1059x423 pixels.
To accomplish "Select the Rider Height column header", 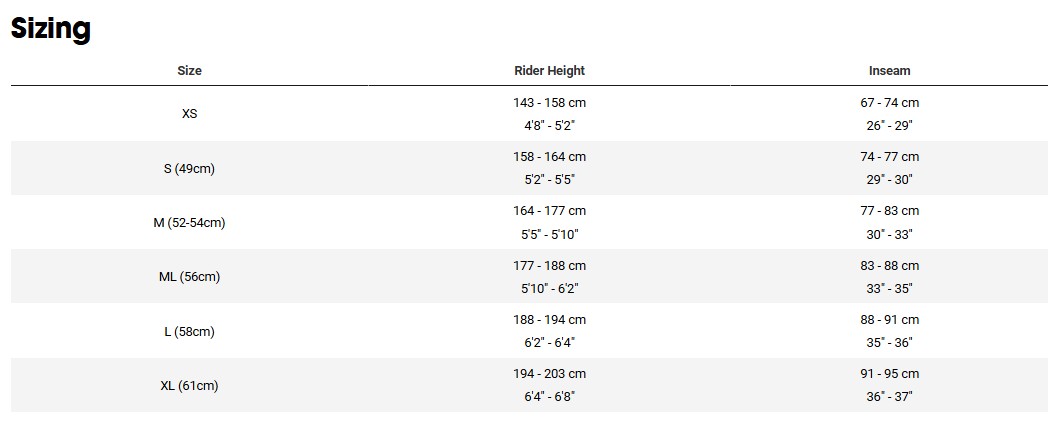I will coord(549,71).
